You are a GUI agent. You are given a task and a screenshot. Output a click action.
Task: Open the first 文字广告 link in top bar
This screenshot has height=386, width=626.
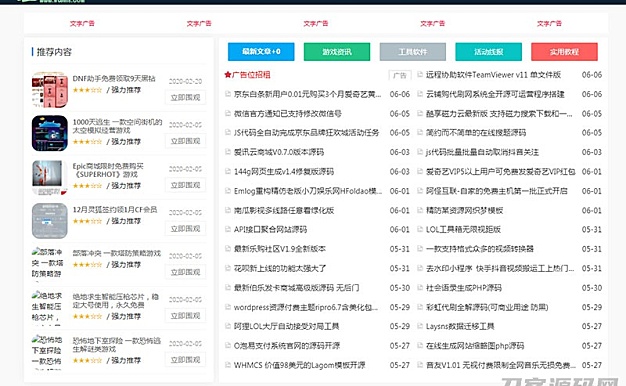pyautogui.click(x=82, y=24)
